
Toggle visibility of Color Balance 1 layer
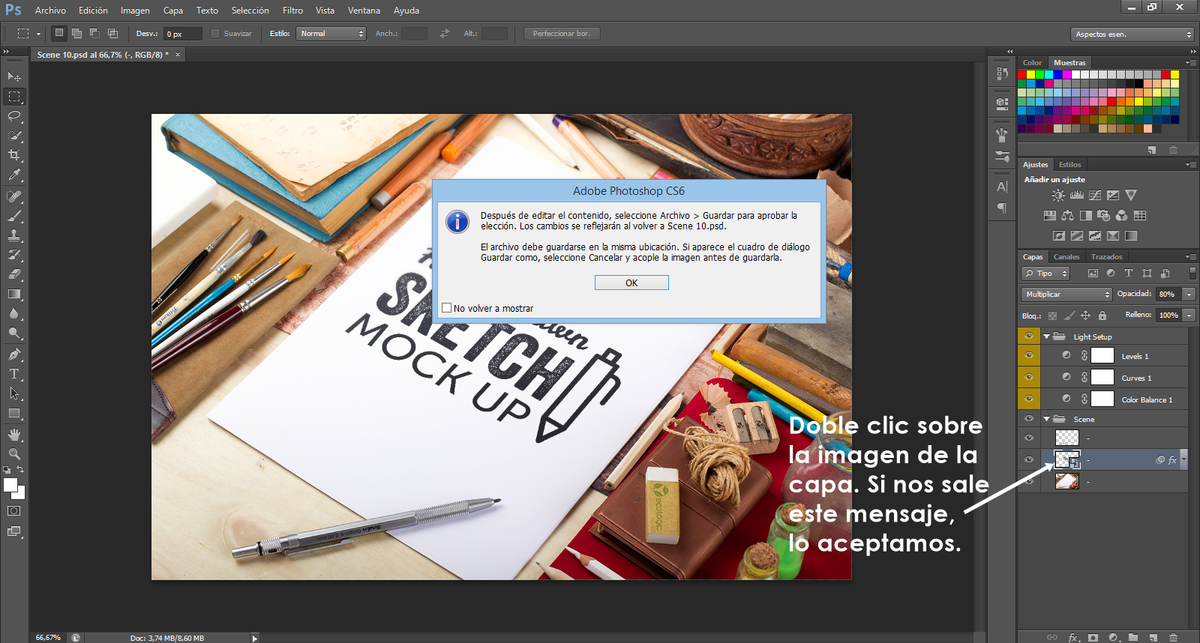point(1029,399)
